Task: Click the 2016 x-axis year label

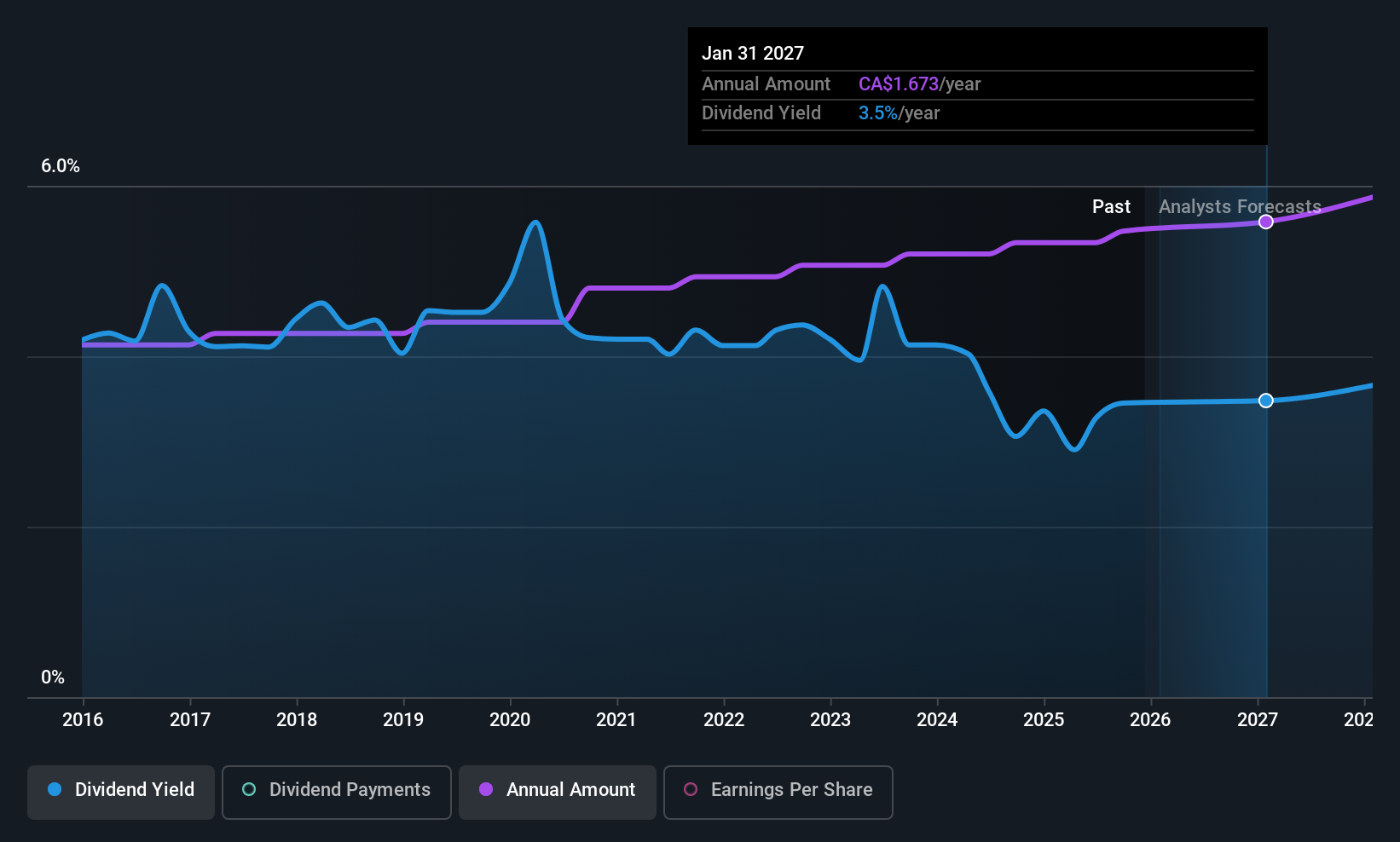Action: [83, 720]
